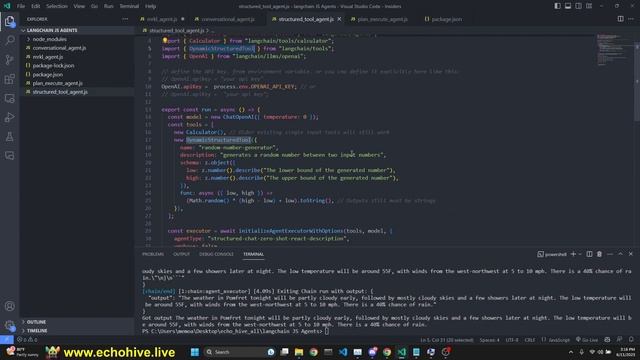Split the editor to the right
This screenshot has width=640, height=360.
point(620,19)
